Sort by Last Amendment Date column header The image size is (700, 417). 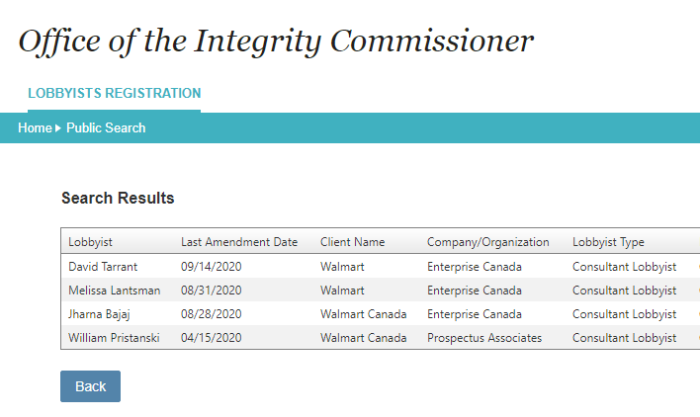click(239, 242)
